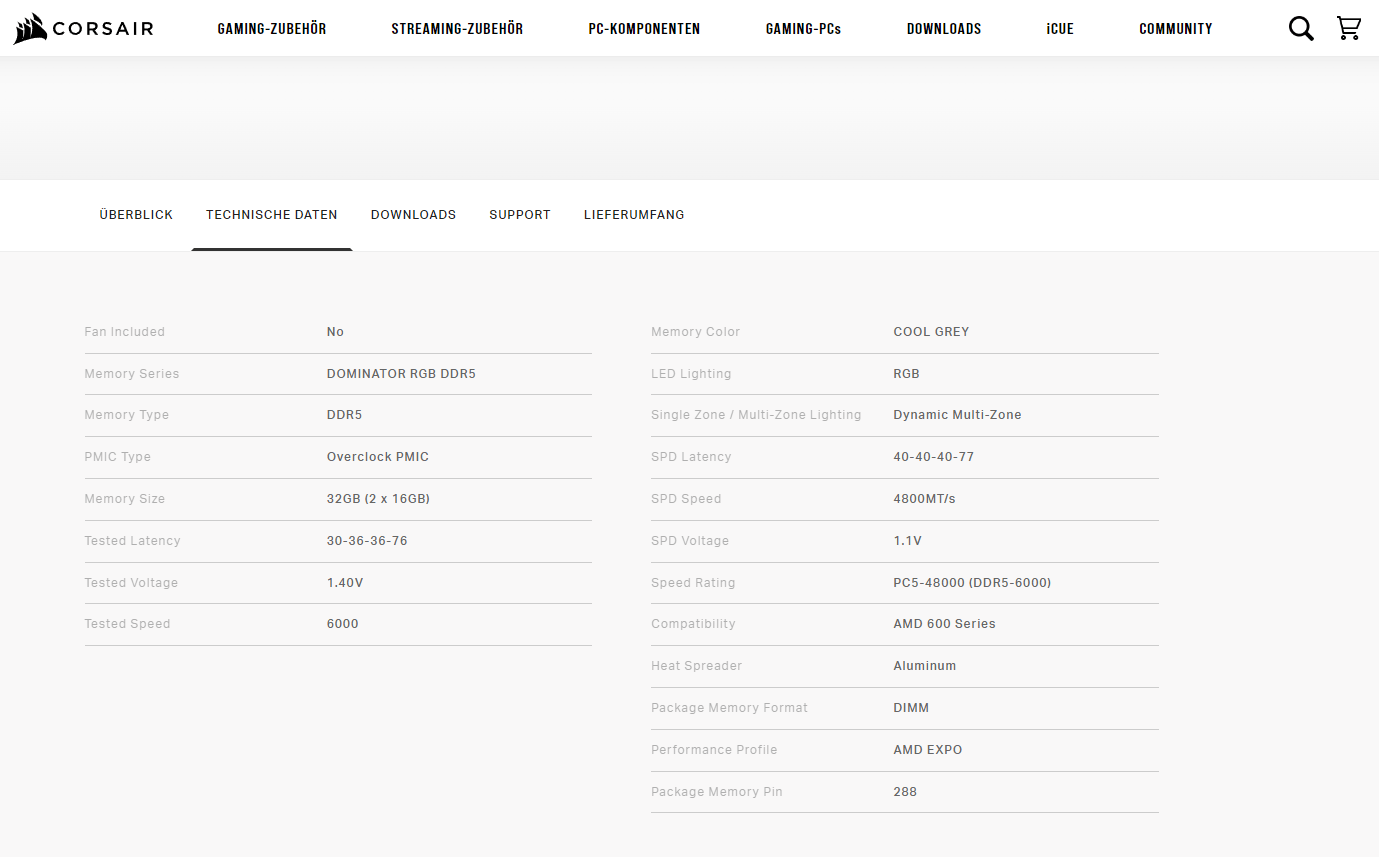Click the Tested Speed label
The image size is (1379, 857).
(x=127, y=624)
